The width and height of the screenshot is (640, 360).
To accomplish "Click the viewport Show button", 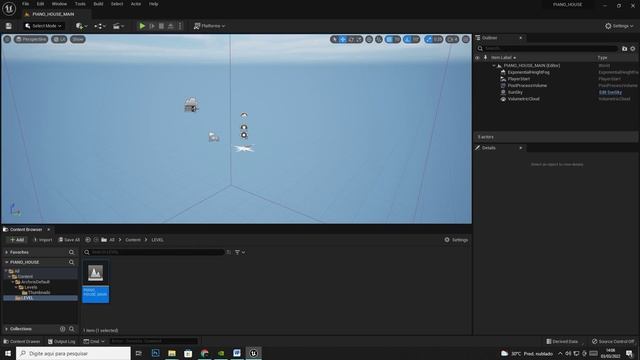I will tap(78, 39).
